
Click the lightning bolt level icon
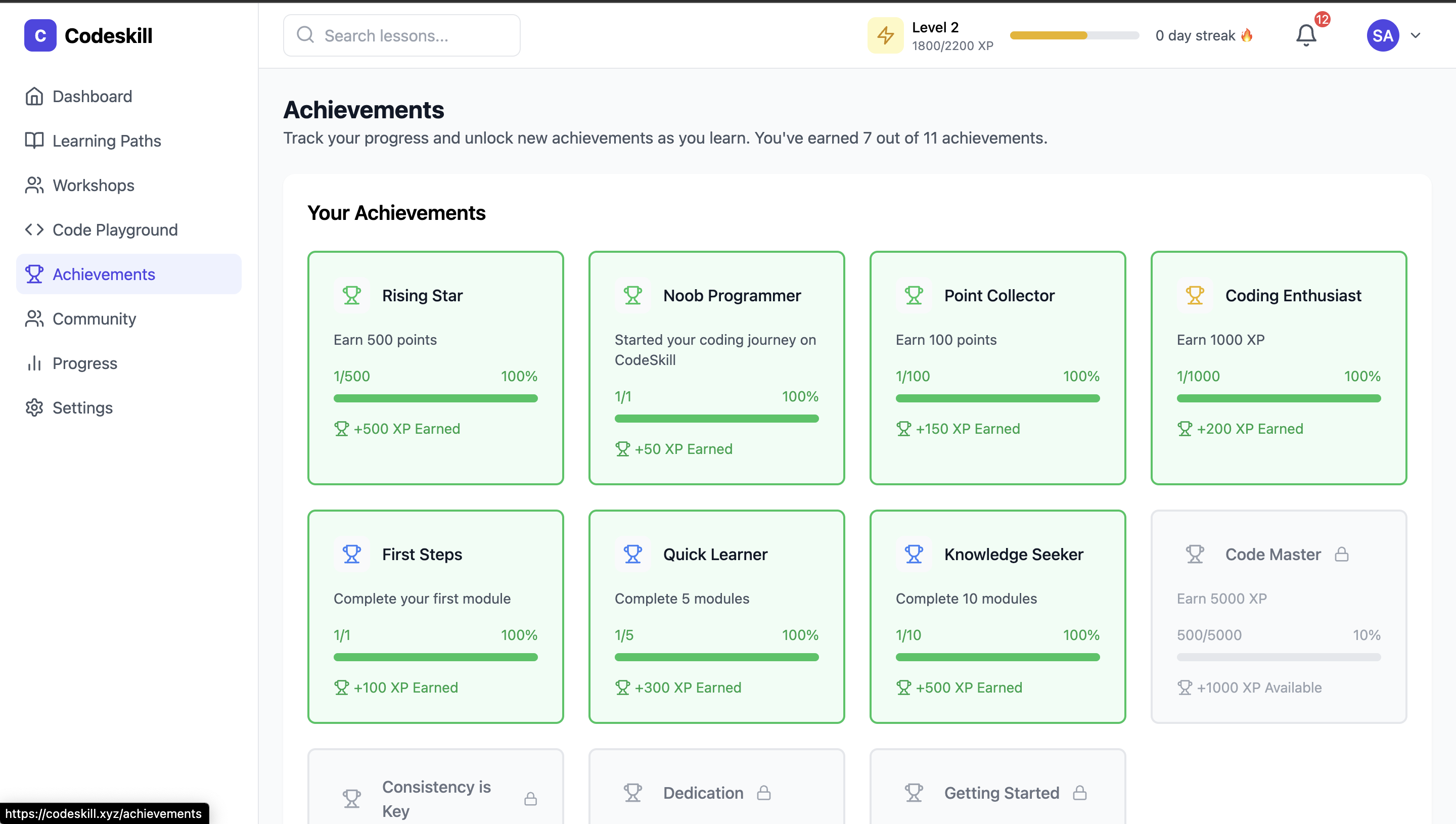[x=885, y=35]
